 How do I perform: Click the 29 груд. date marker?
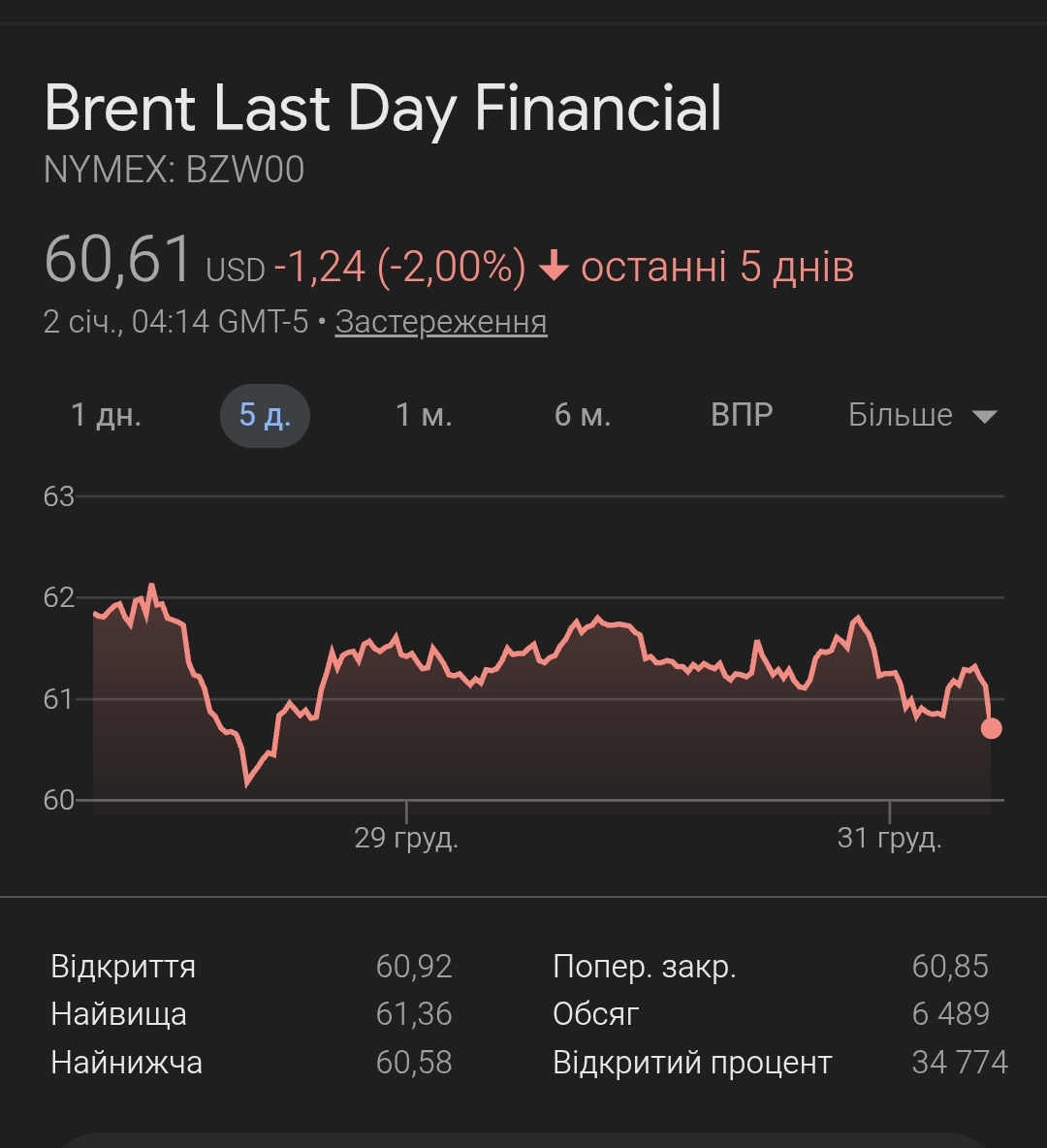coord(406,838)
